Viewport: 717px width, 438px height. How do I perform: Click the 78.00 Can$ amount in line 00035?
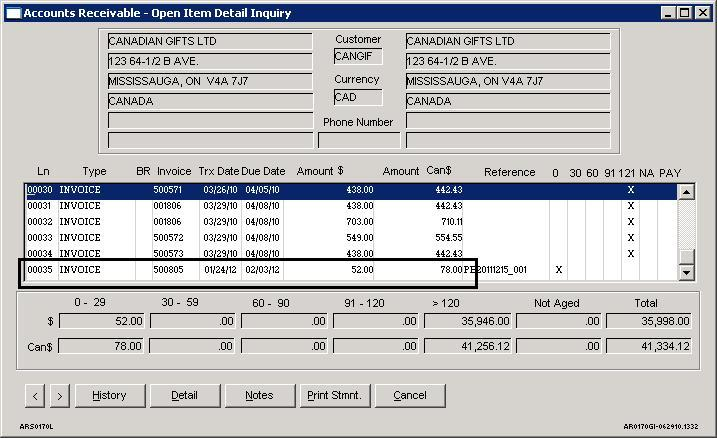coord(451,270)
